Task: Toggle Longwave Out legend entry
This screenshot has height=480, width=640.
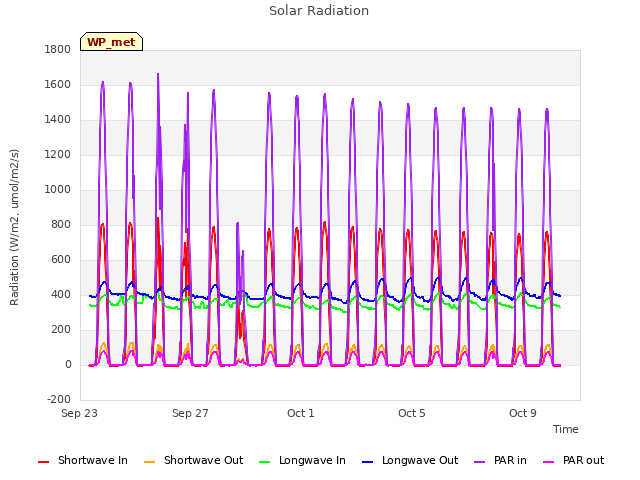Action: pyautogui.click(x=410, y=460)
